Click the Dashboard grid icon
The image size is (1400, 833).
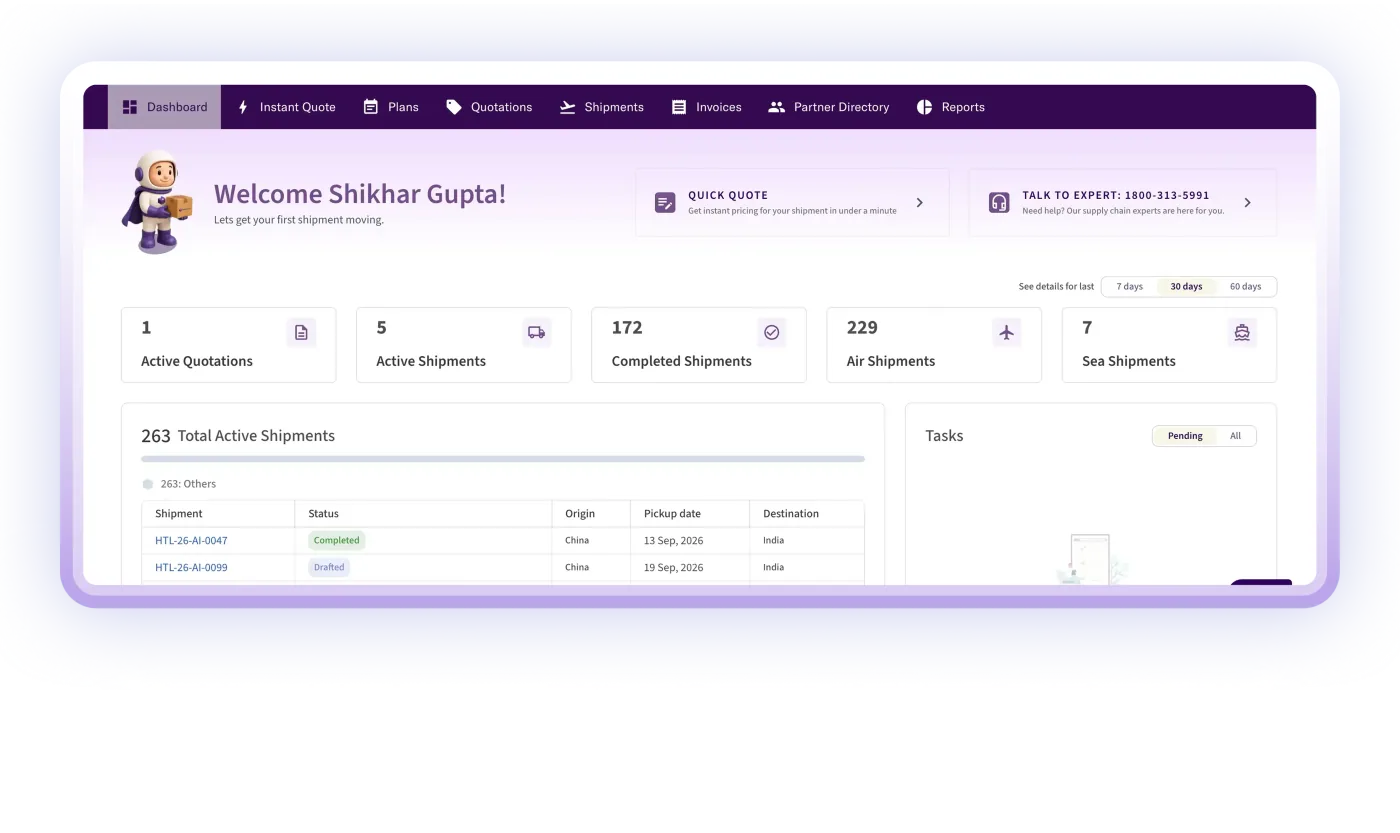point(130,107)
